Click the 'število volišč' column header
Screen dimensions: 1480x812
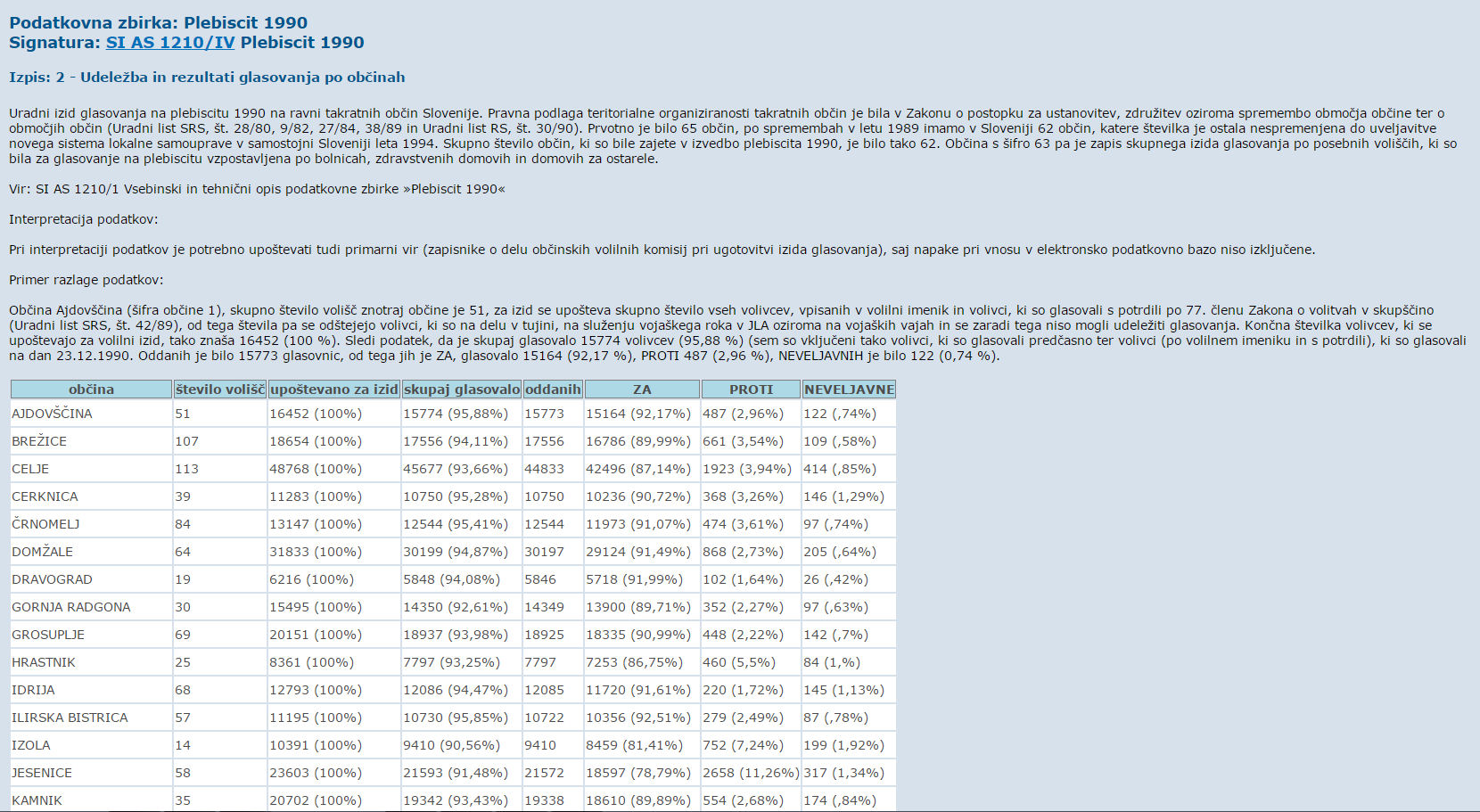(219, 390)
